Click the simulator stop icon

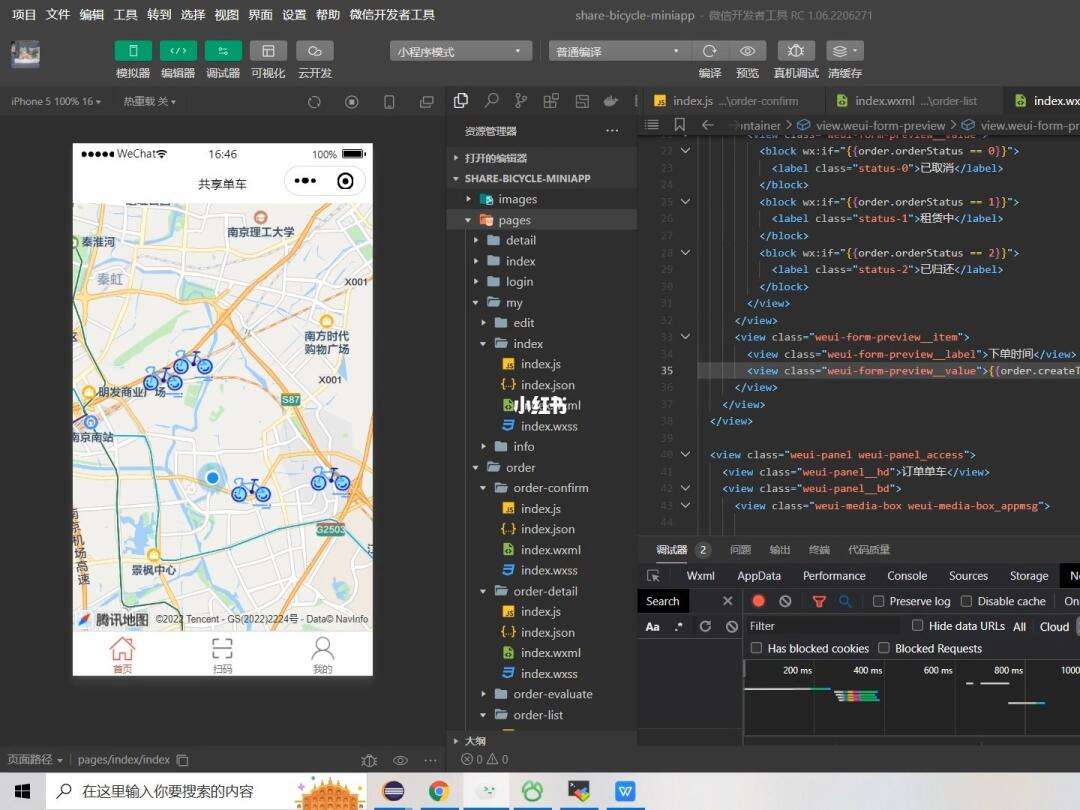(351, 102)
